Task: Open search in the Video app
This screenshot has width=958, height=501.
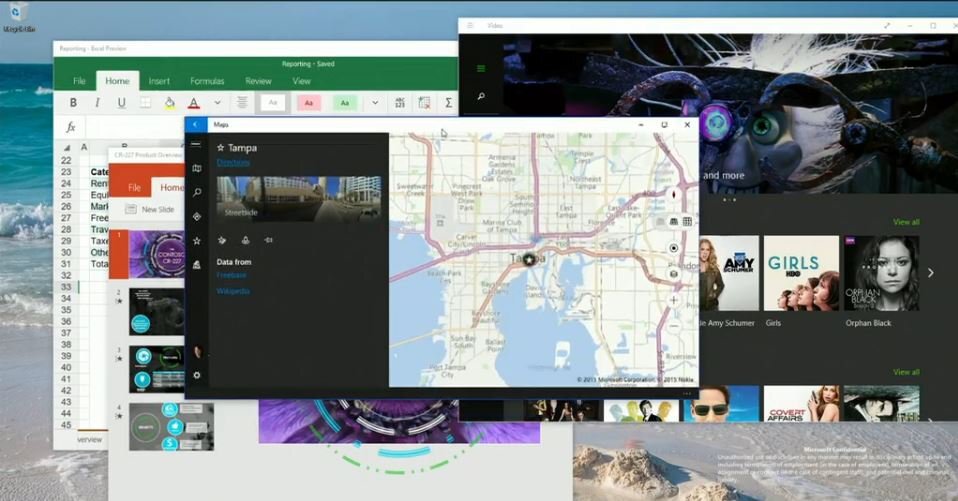Action: click(x=481, y=97)
